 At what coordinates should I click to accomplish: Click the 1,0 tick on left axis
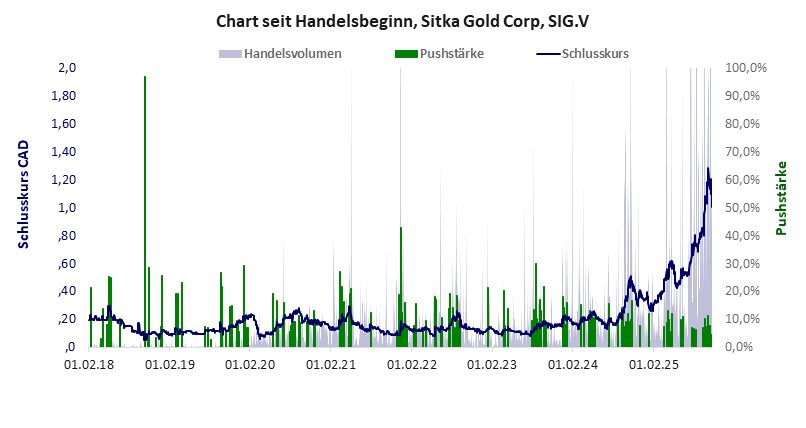(x=67, y=207)
